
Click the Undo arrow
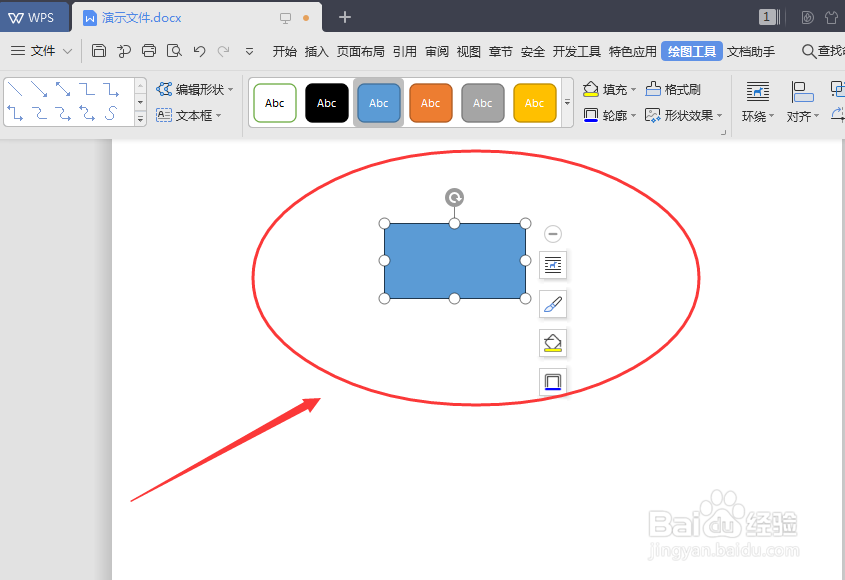click(x=199, y=51)
